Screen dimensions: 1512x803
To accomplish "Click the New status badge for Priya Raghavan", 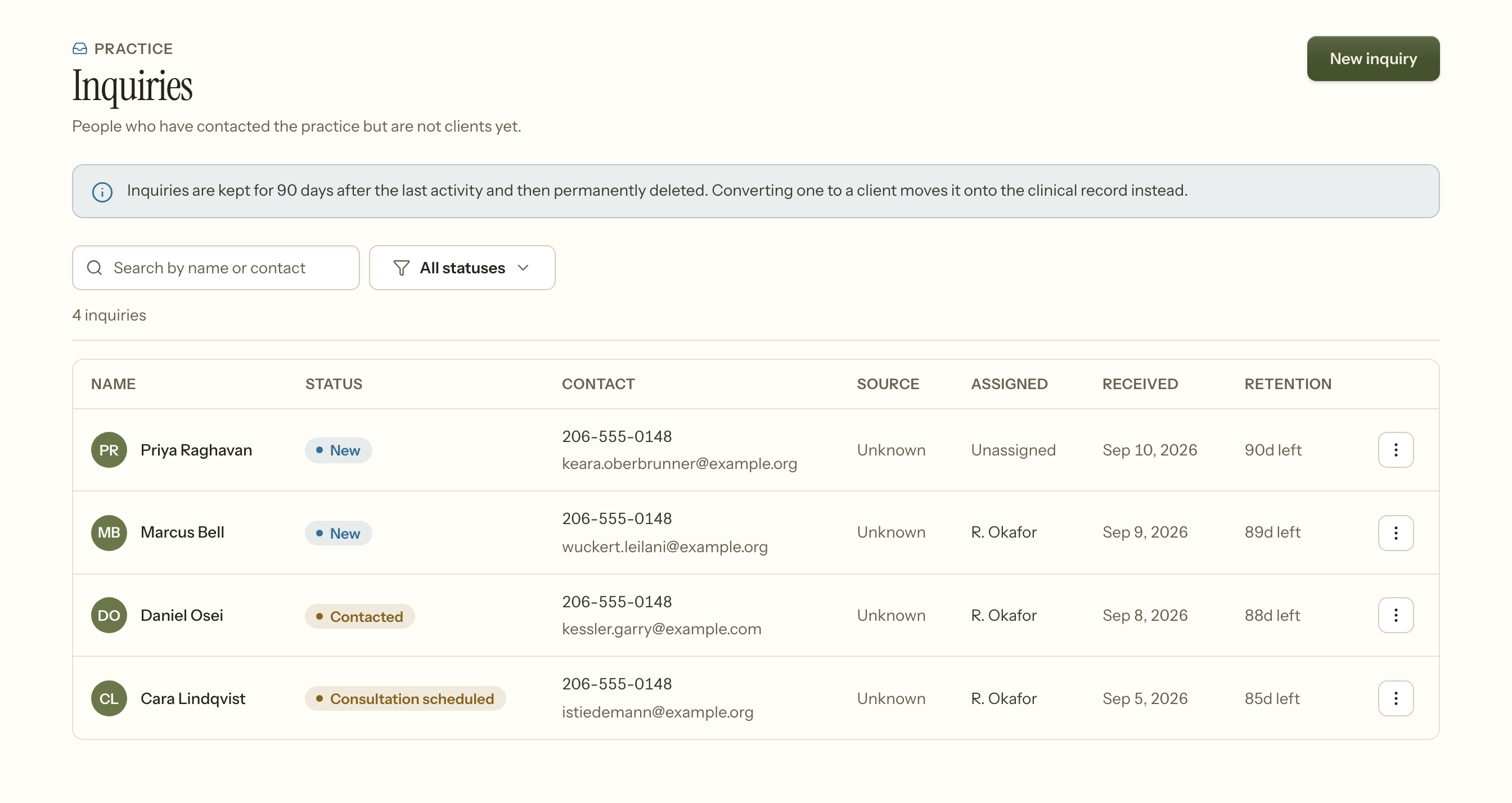I will click(338, 450).
